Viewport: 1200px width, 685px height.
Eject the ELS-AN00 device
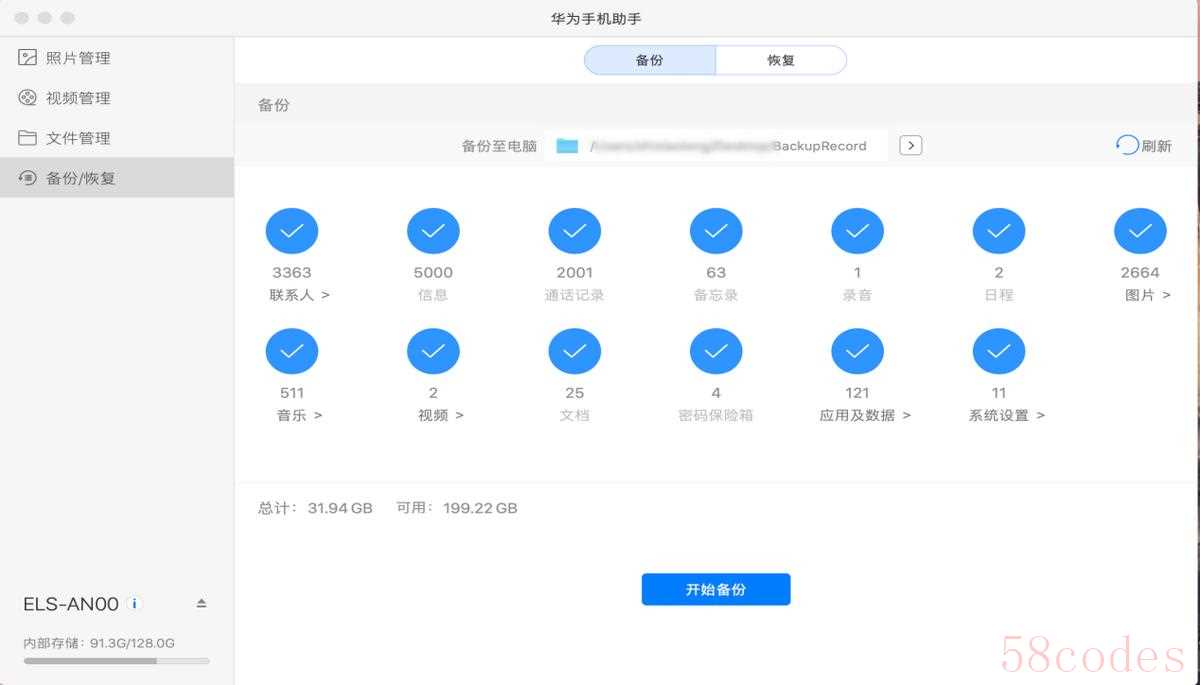coord(201,604)
